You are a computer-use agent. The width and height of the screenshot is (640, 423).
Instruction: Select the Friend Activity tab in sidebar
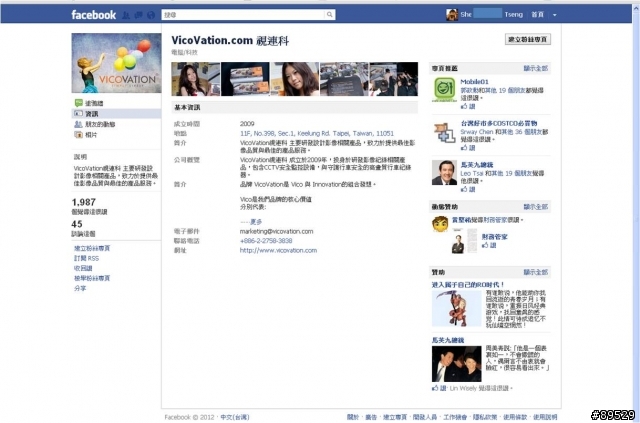[100, 124]
